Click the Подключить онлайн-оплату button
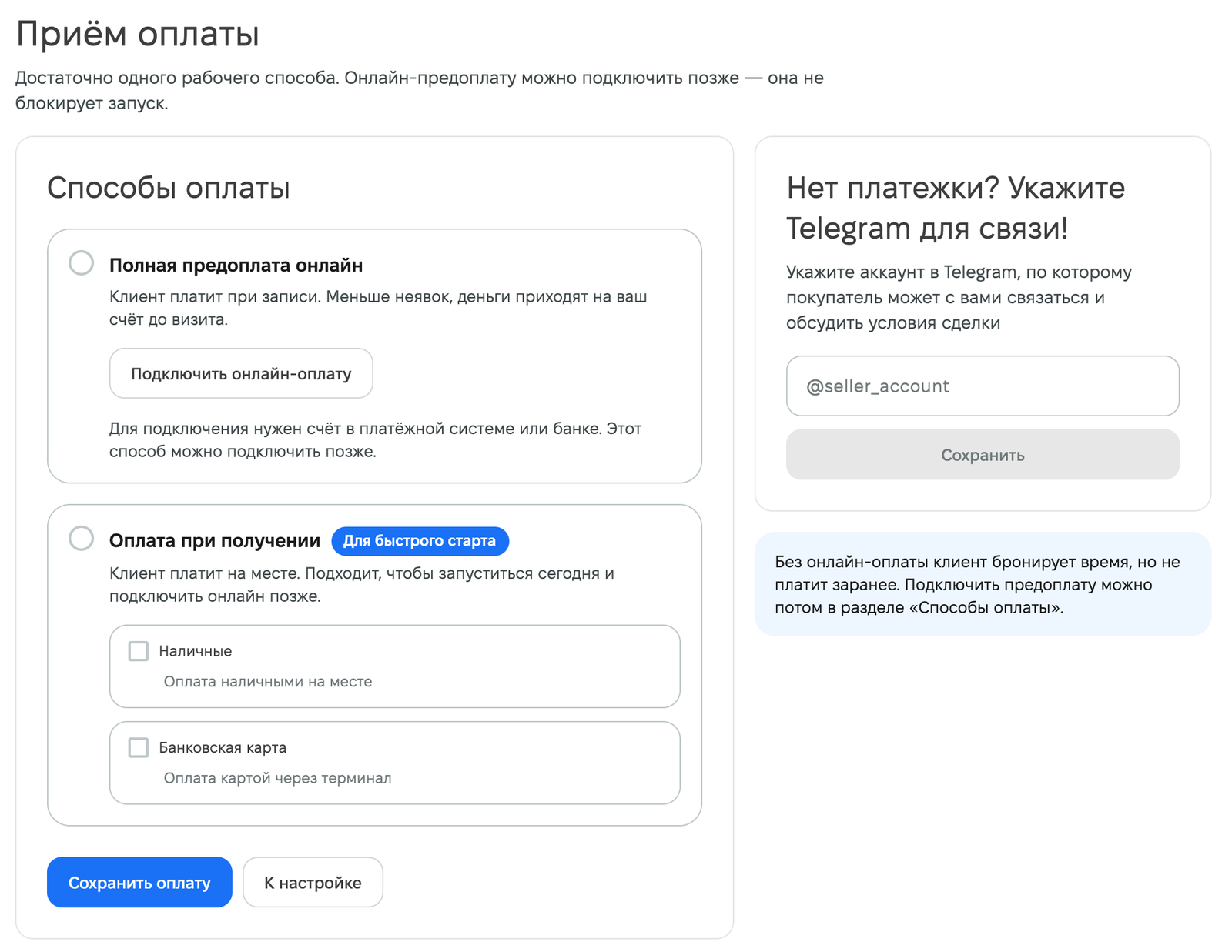1232x952 pixels. click(241, 373)
